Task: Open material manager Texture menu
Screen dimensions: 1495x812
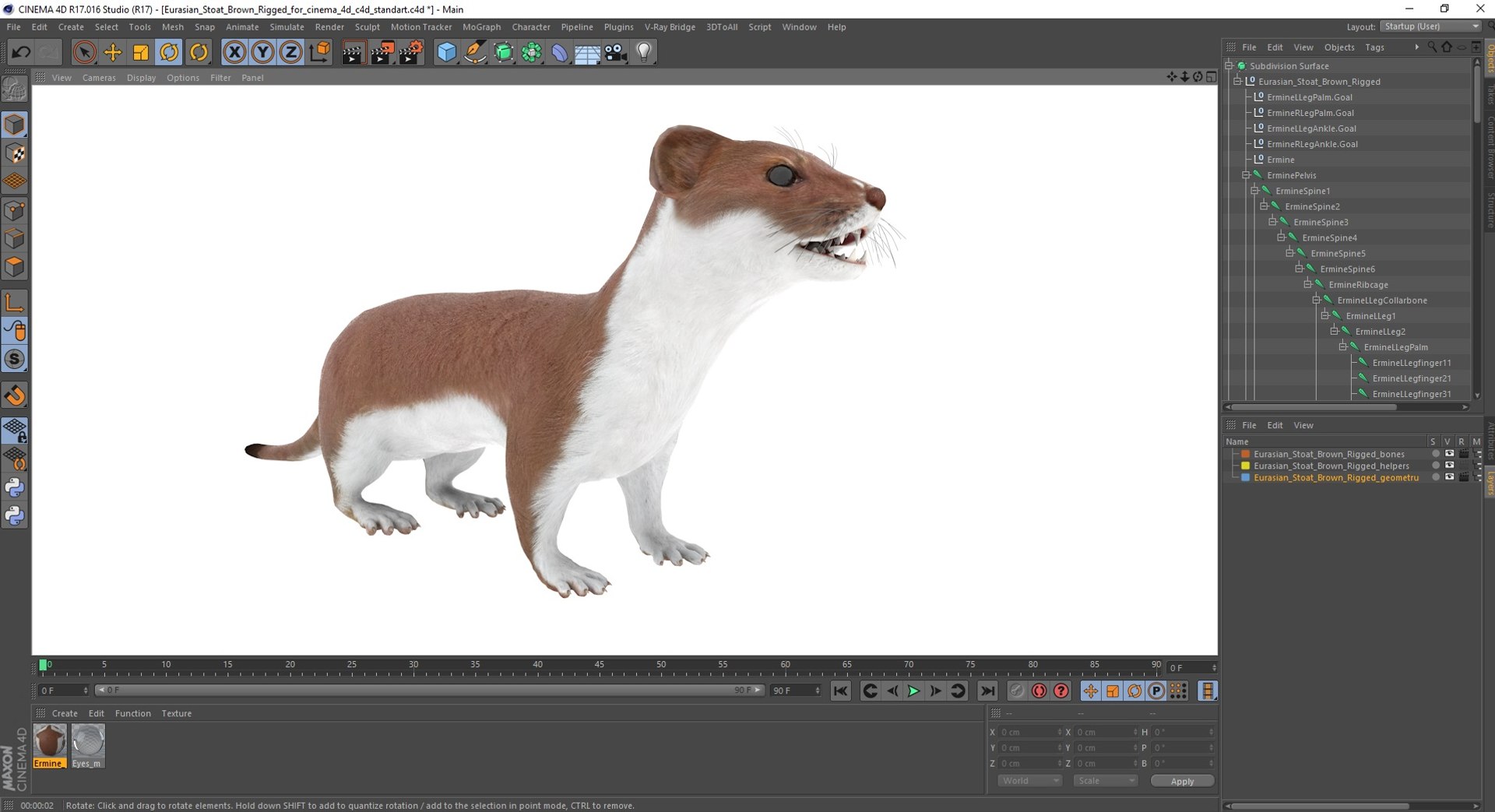Action: point(176,713)
